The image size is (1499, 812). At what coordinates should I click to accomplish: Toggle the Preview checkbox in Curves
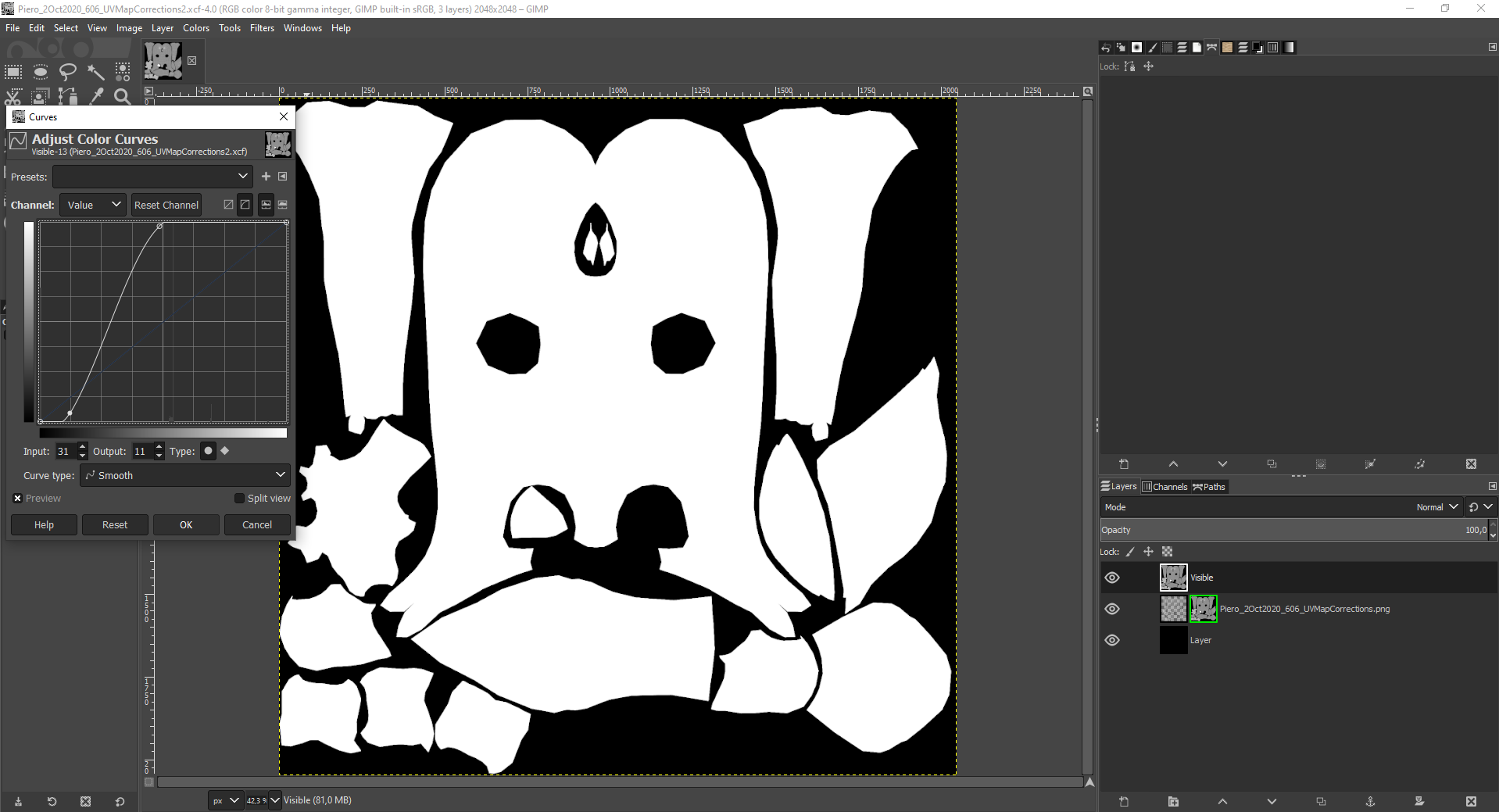point(18,499)
